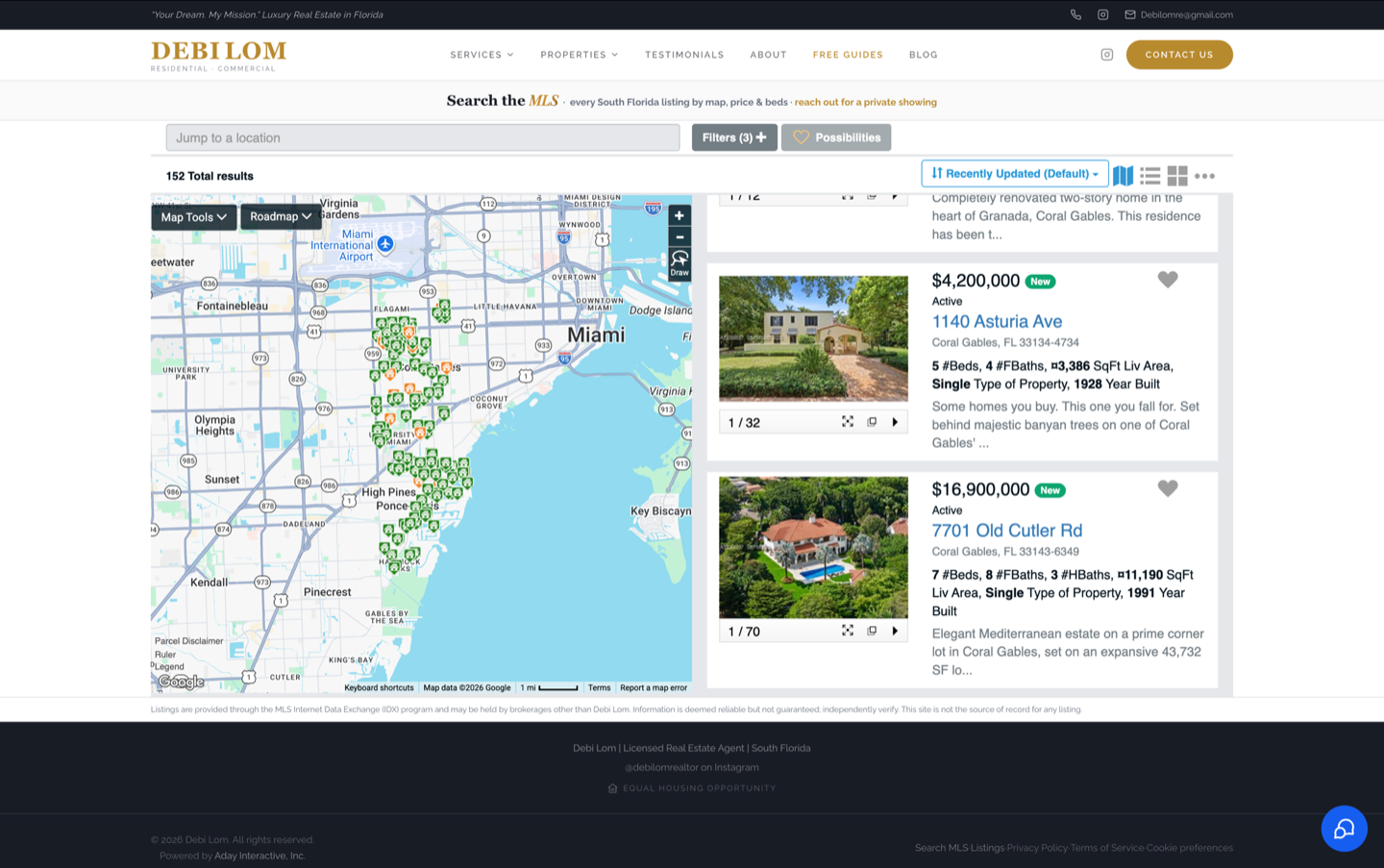Click Equal Housing Opportunity house icon
The image size is (1384, 868).
(612, 788)
